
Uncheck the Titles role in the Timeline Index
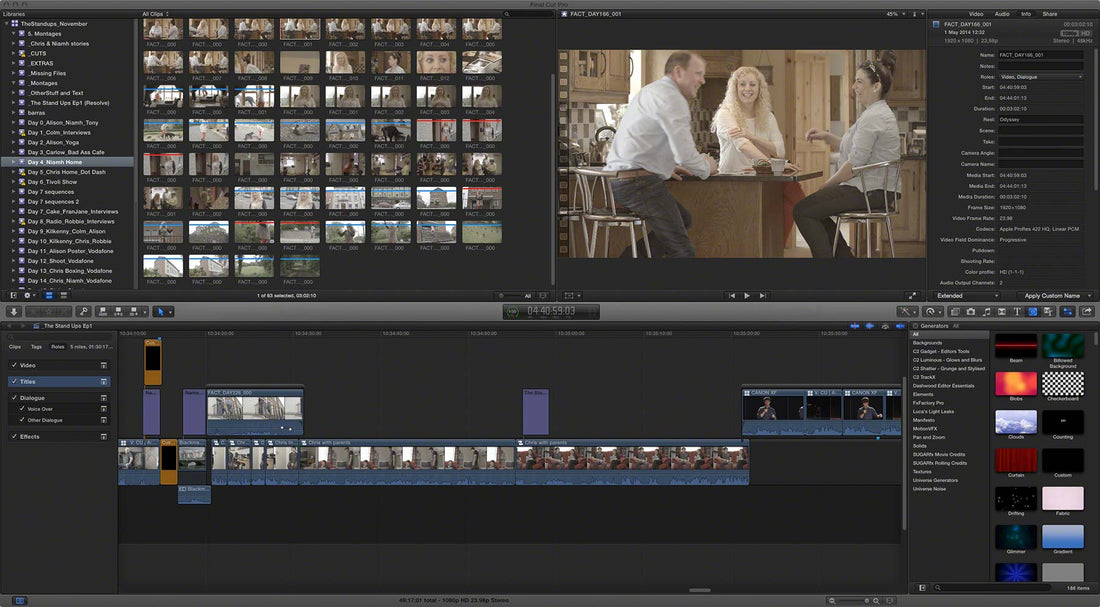pos(14,381)
